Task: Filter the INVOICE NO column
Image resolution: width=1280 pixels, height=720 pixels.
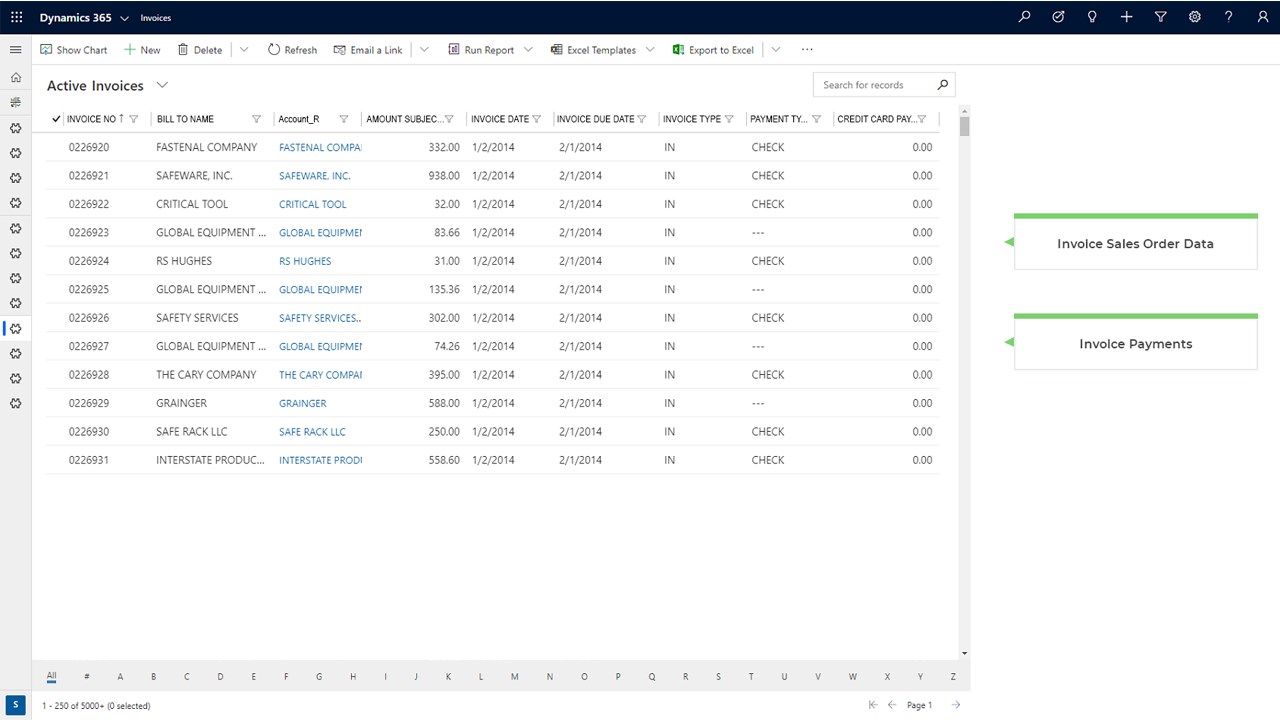Action: point(134,119)
